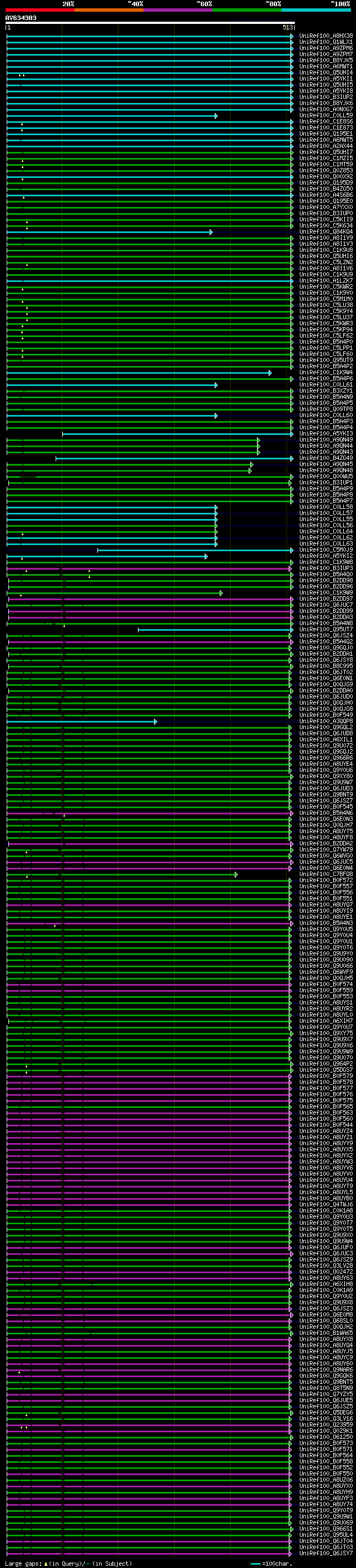
Task: Open hit UniRef100_C0LL59
Action: pos(325,116)
